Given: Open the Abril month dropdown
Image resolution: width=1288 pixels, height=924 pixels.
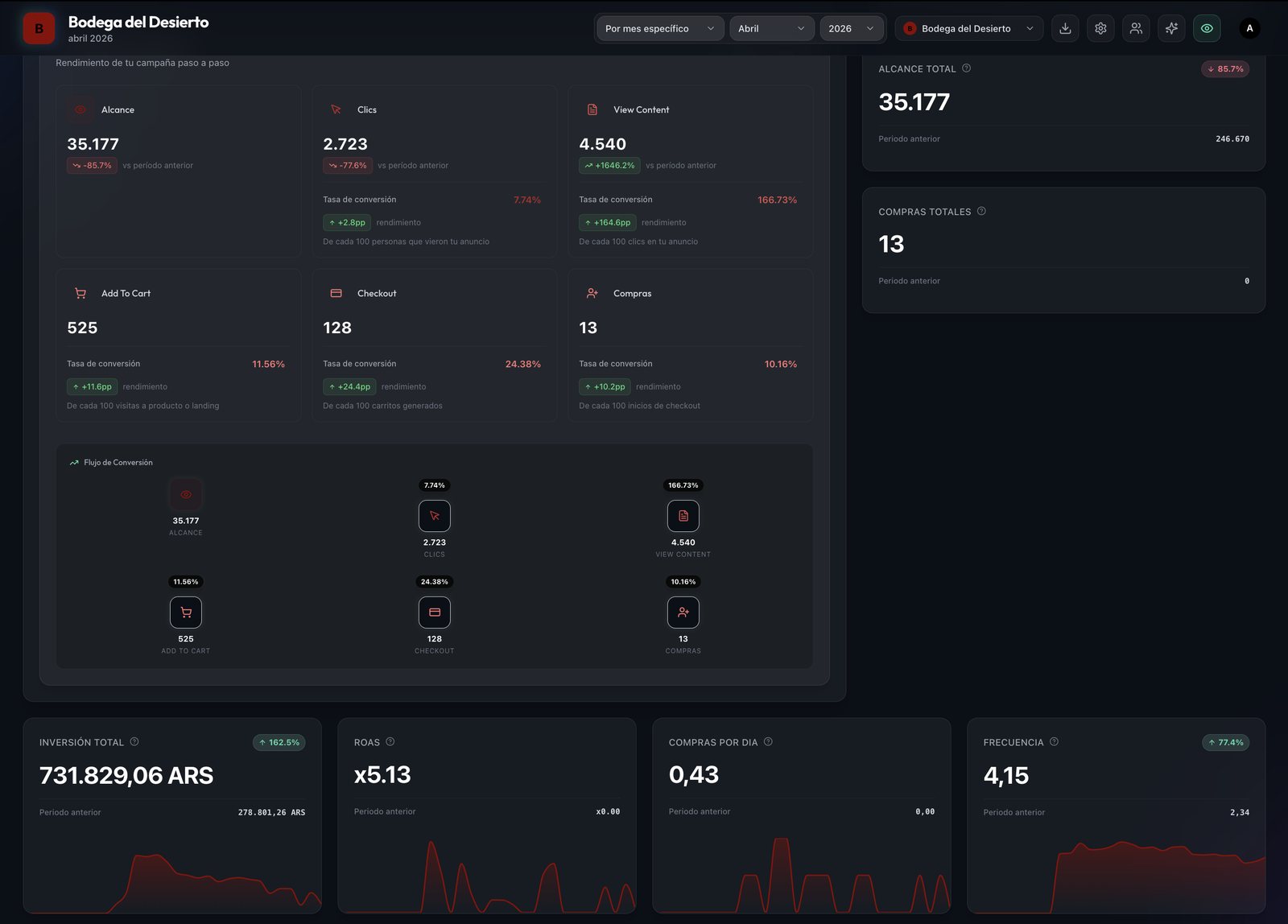Looking at the screenshot, I should tap(771, 28).
